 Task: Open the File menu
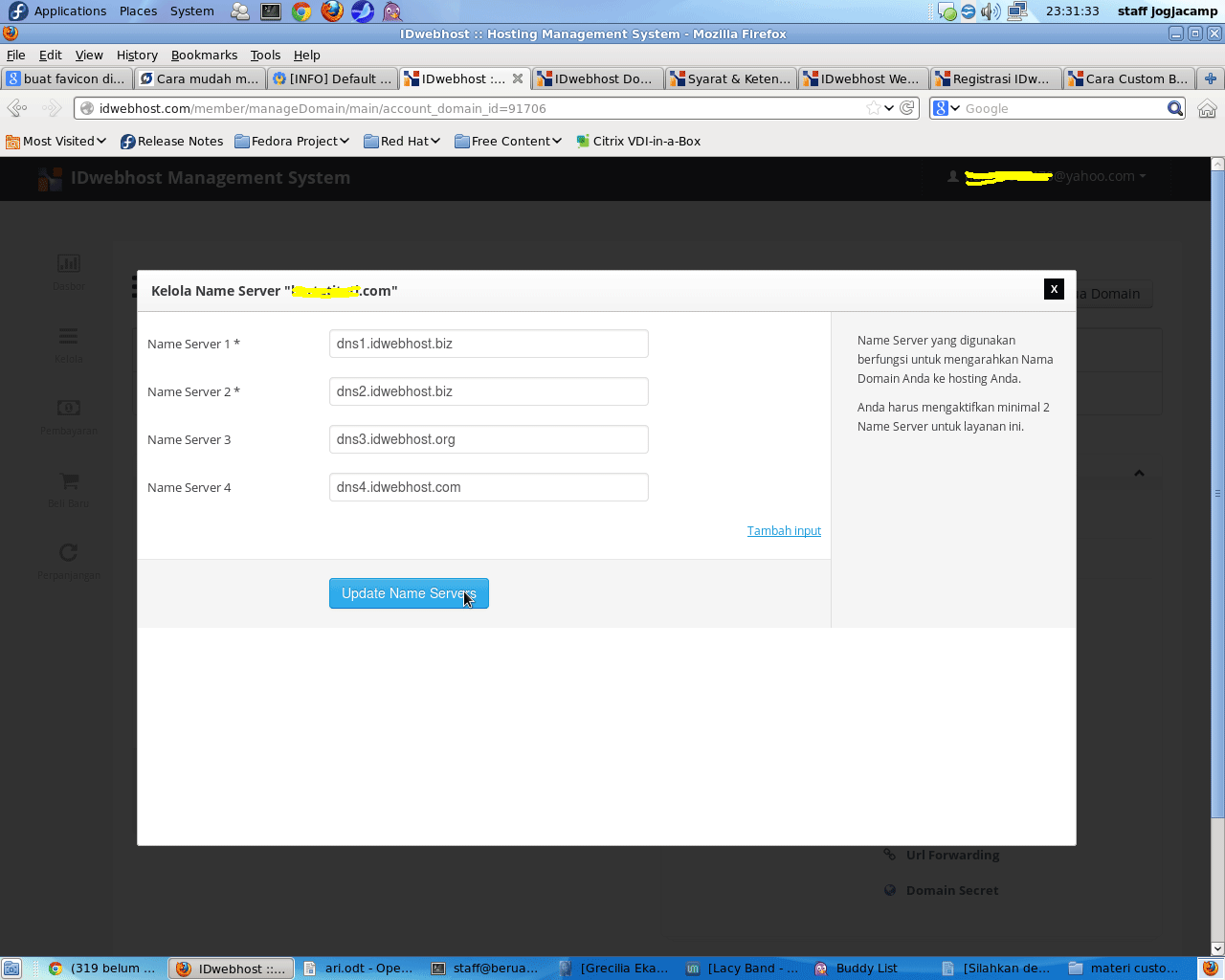(16, 56)
